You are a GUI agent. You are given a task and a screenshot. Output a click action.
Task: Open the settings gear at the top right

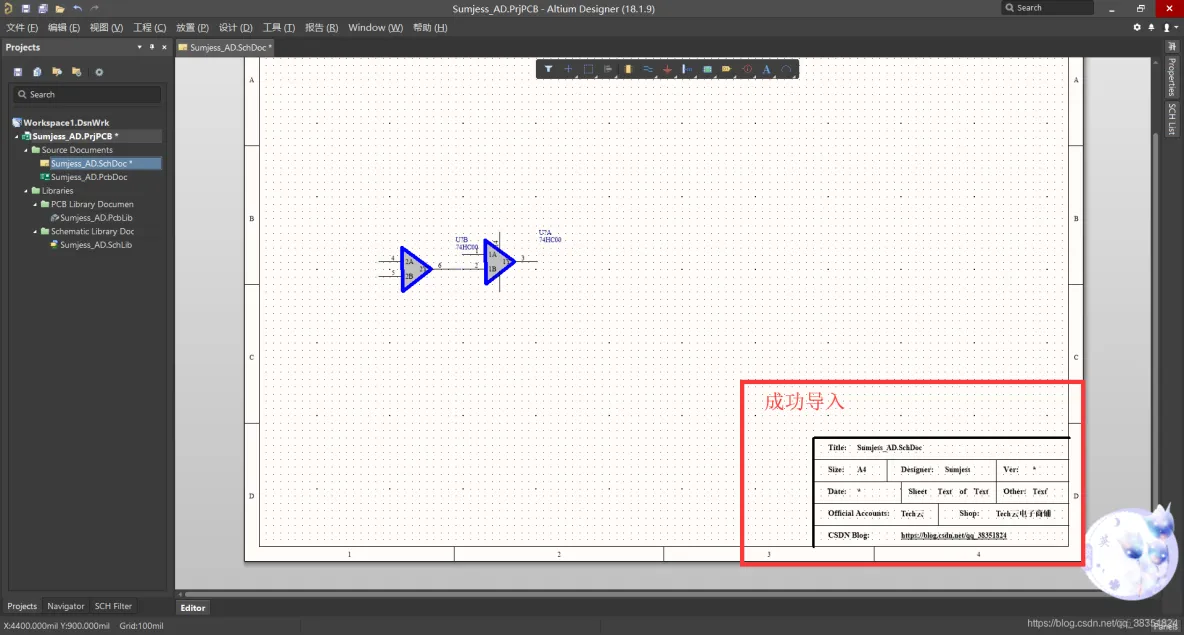1137,27
